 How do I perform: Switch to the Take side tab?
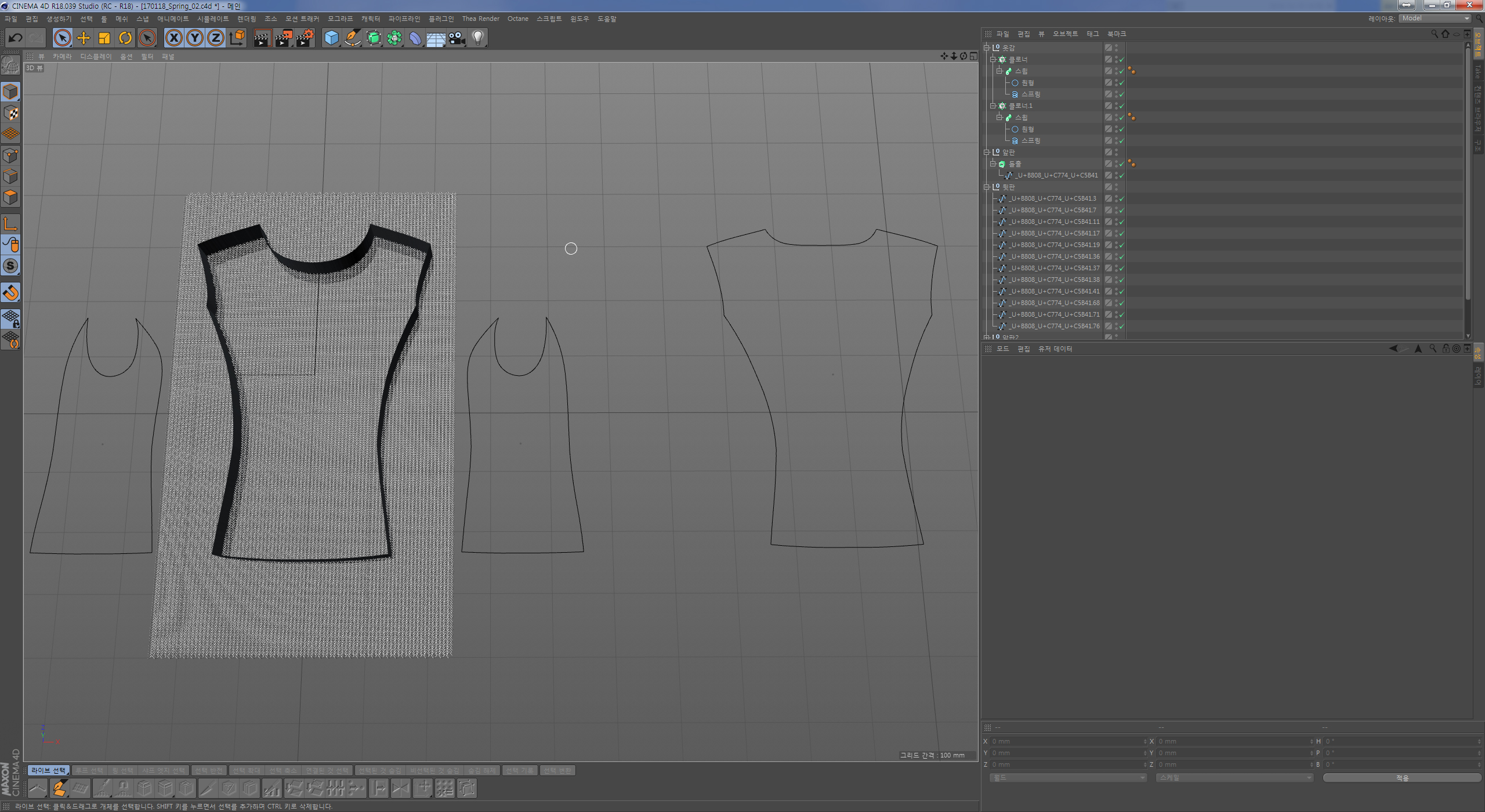tap(1477, 71)
